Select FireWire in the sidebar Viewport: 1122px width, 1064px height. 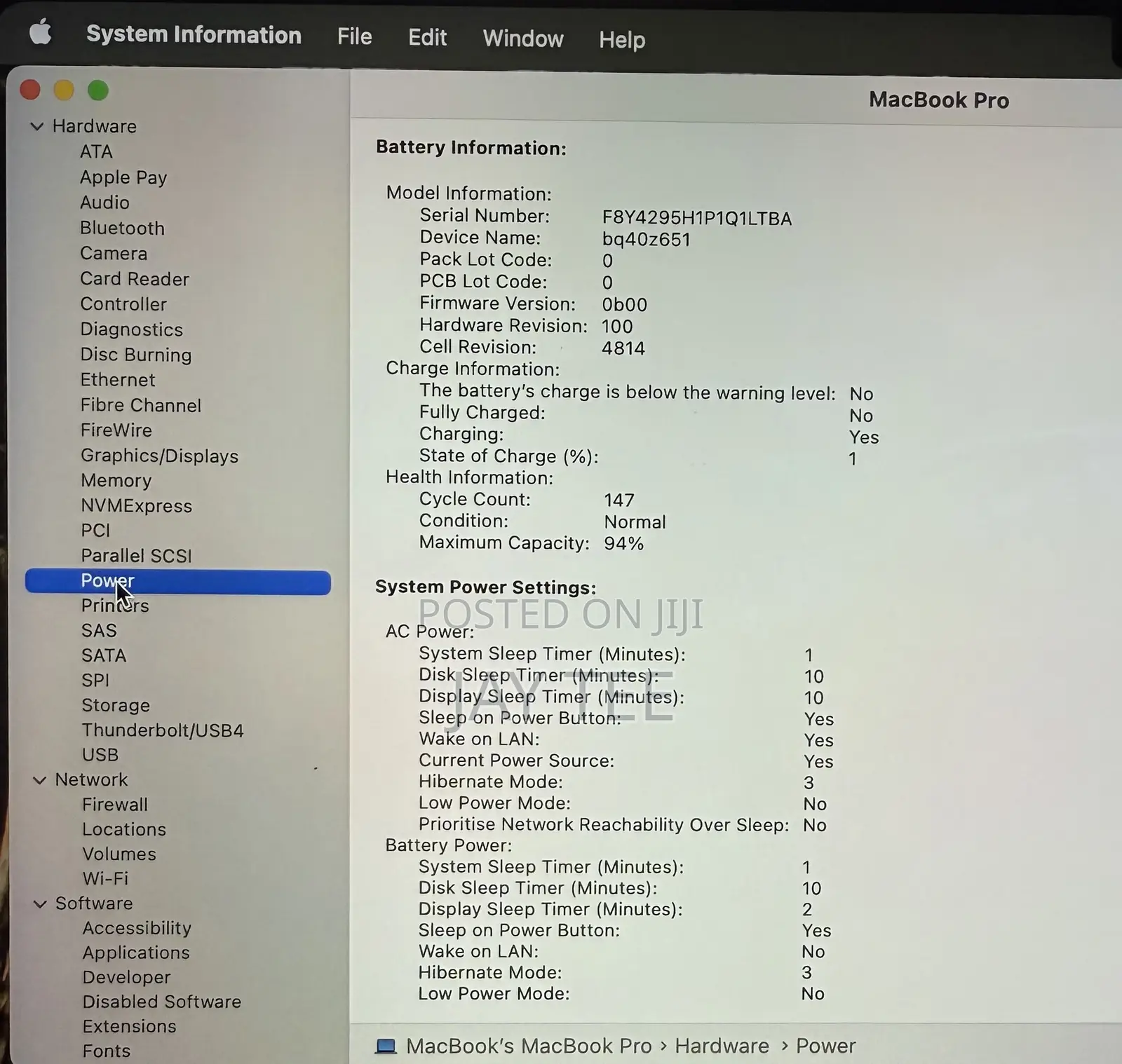tap(116, 430)
